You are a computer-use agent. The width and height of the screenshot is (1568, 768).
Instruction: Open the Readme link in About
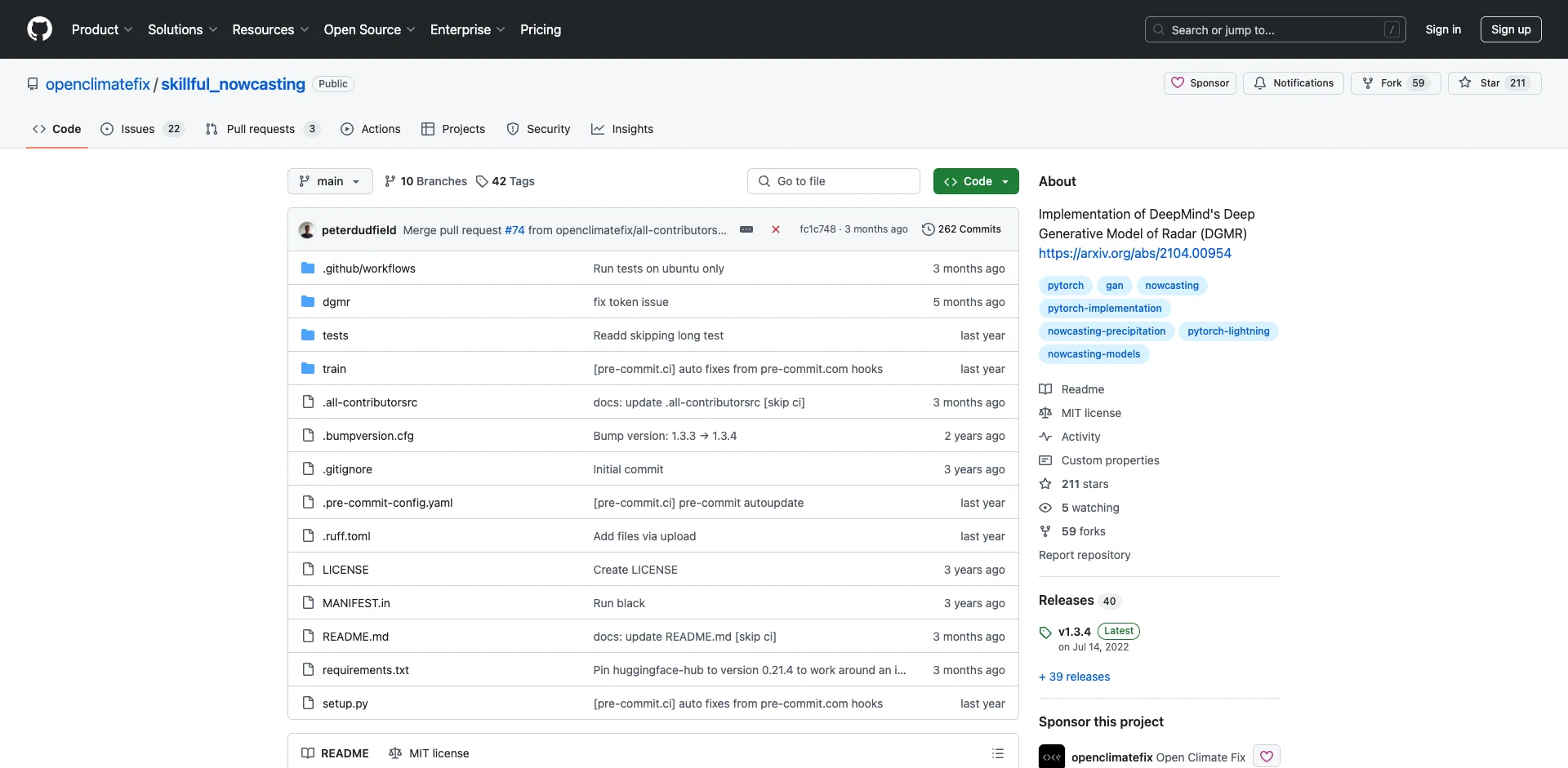[x=1071, y=389]
